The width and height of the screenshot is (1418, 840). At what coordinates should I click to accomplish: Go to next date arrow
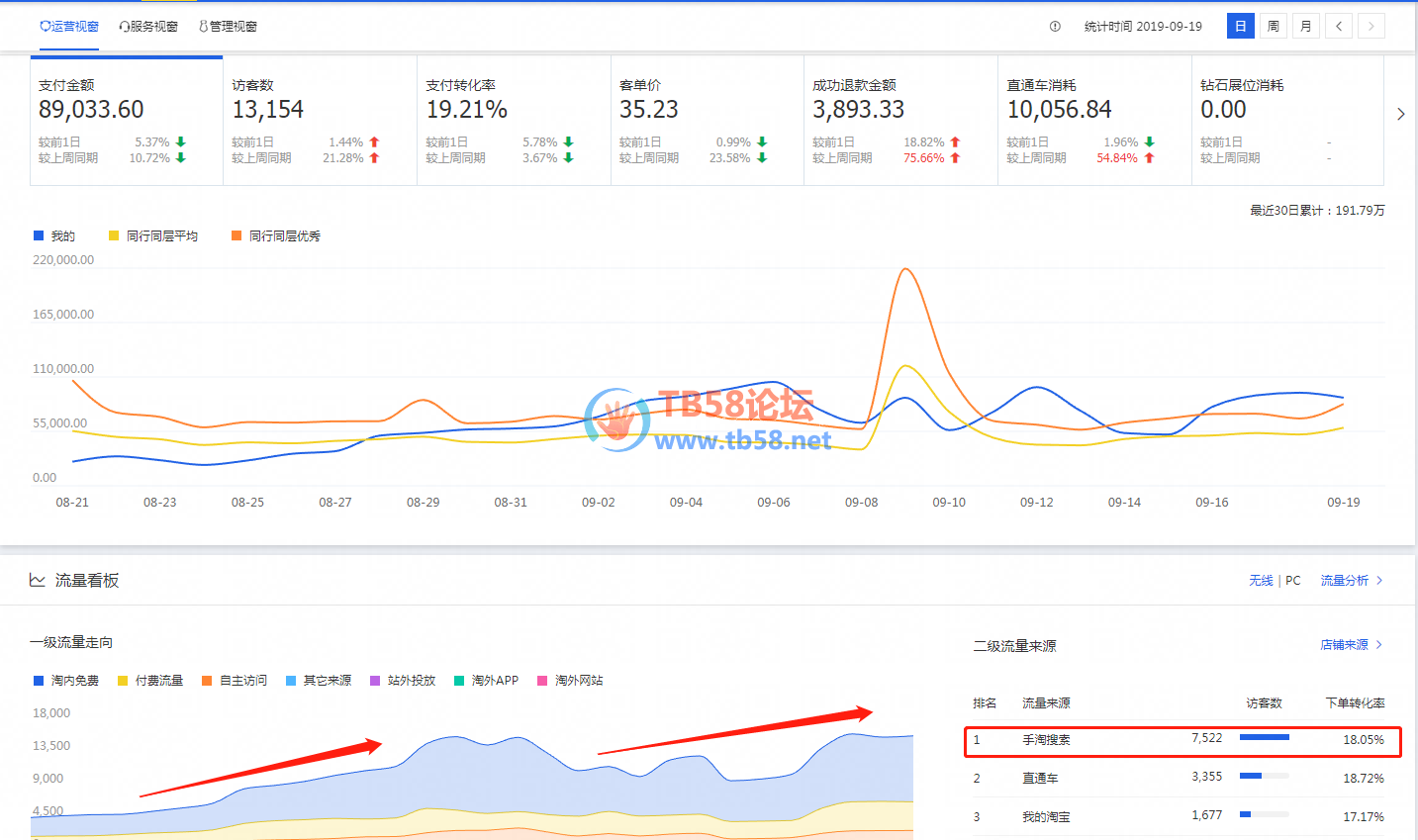[x=1371, y=26]
